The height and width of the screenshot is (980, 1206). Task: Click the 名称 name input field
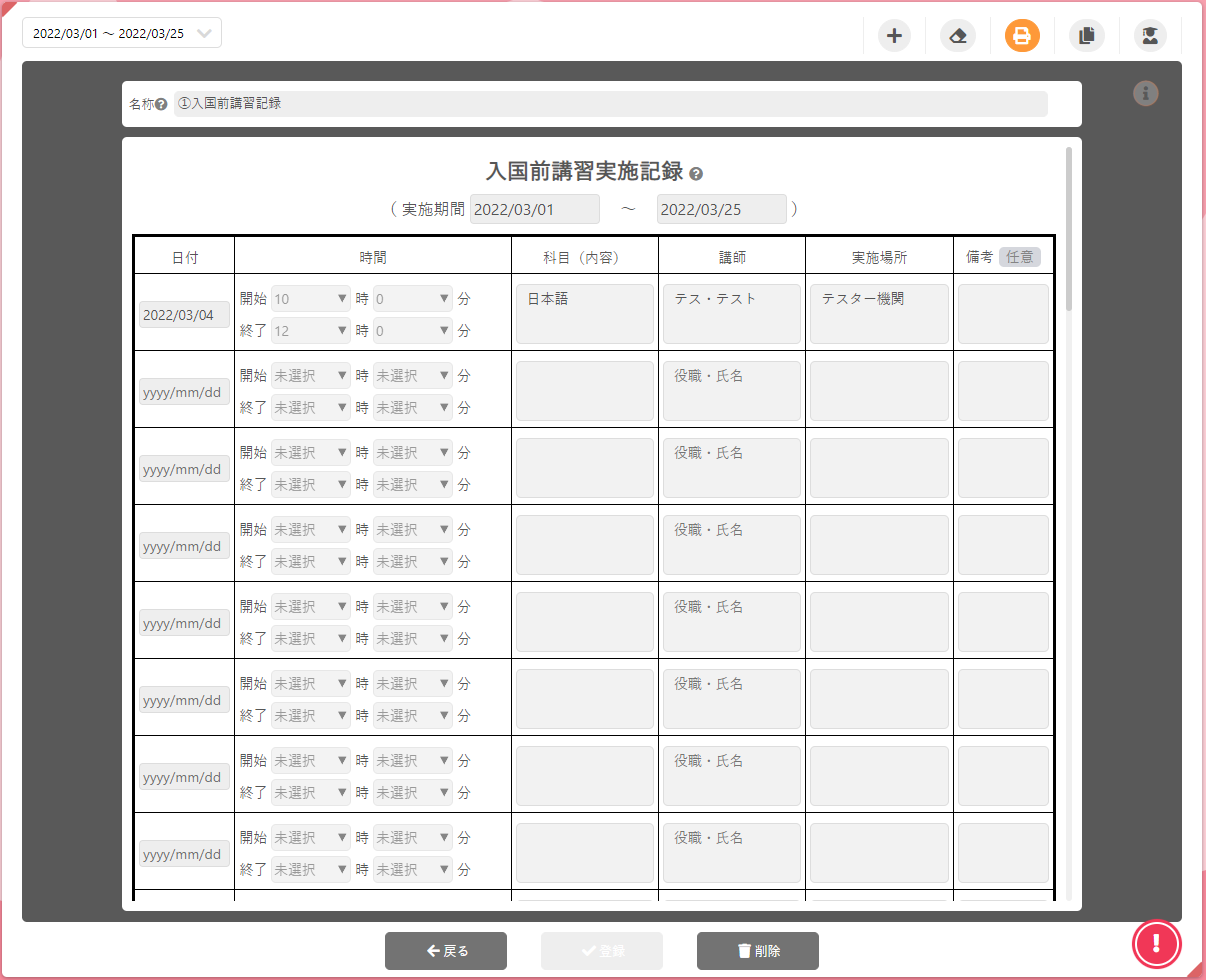pyautogui.click(x=610, y=104)
